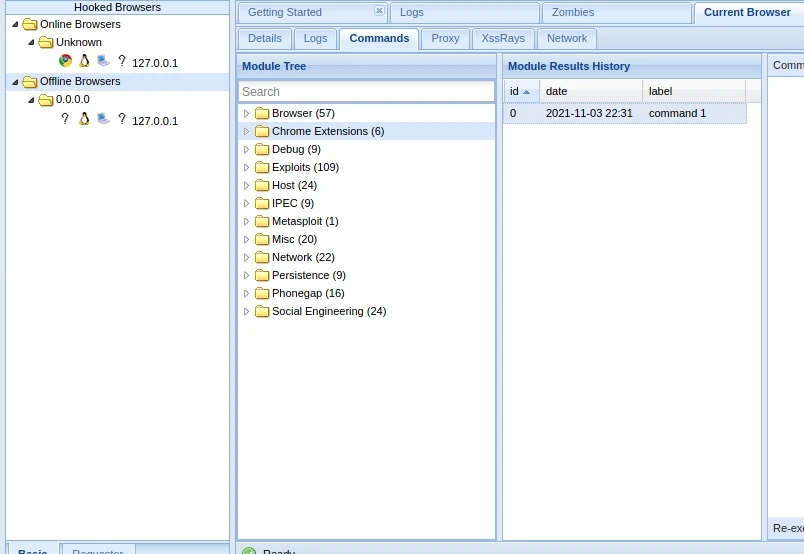Sort results by the id column header
Viewport: 804px width, 554px height.
pos(521,91)
